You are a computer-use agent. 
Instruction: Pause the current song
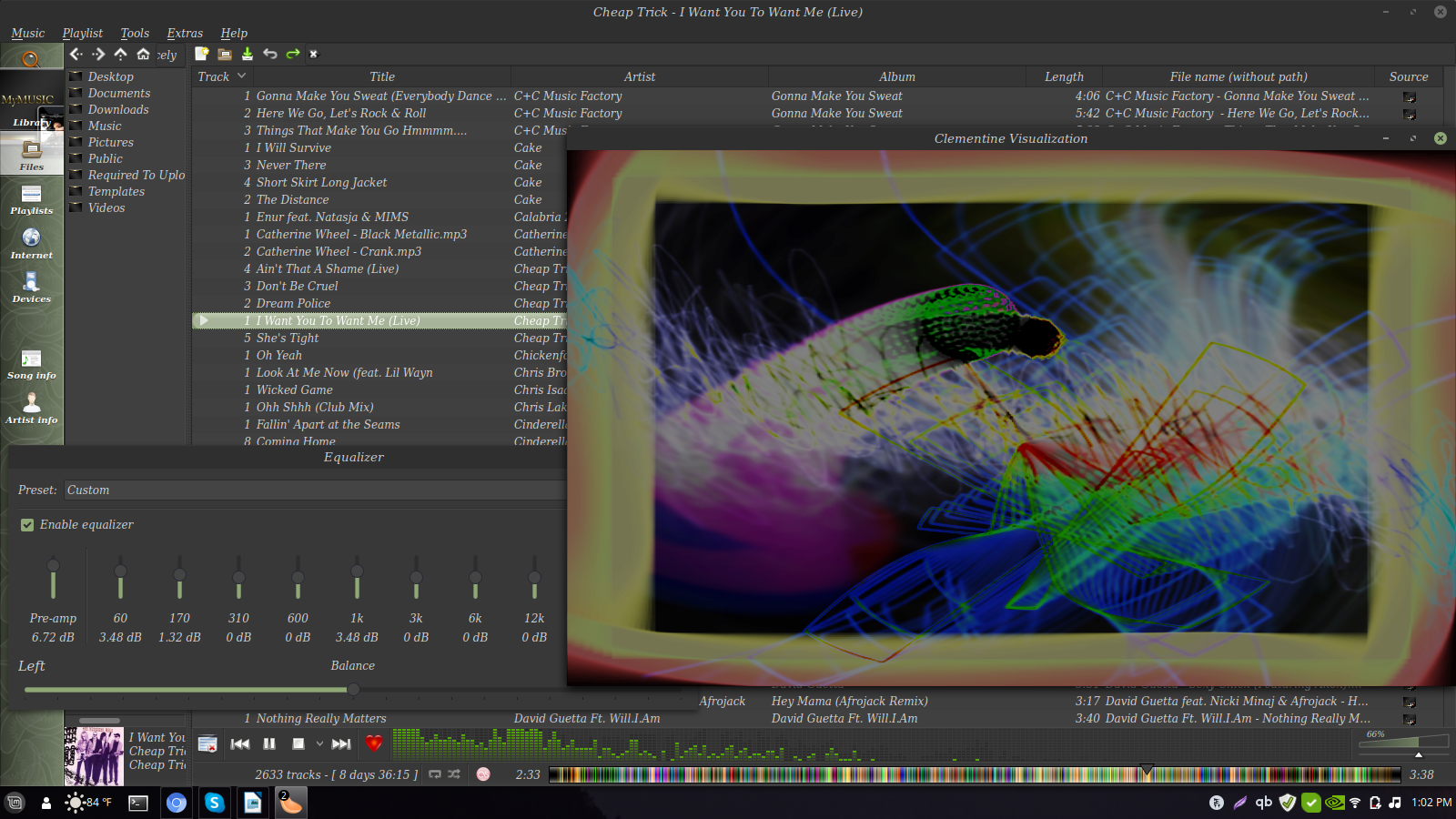point(269,743)
